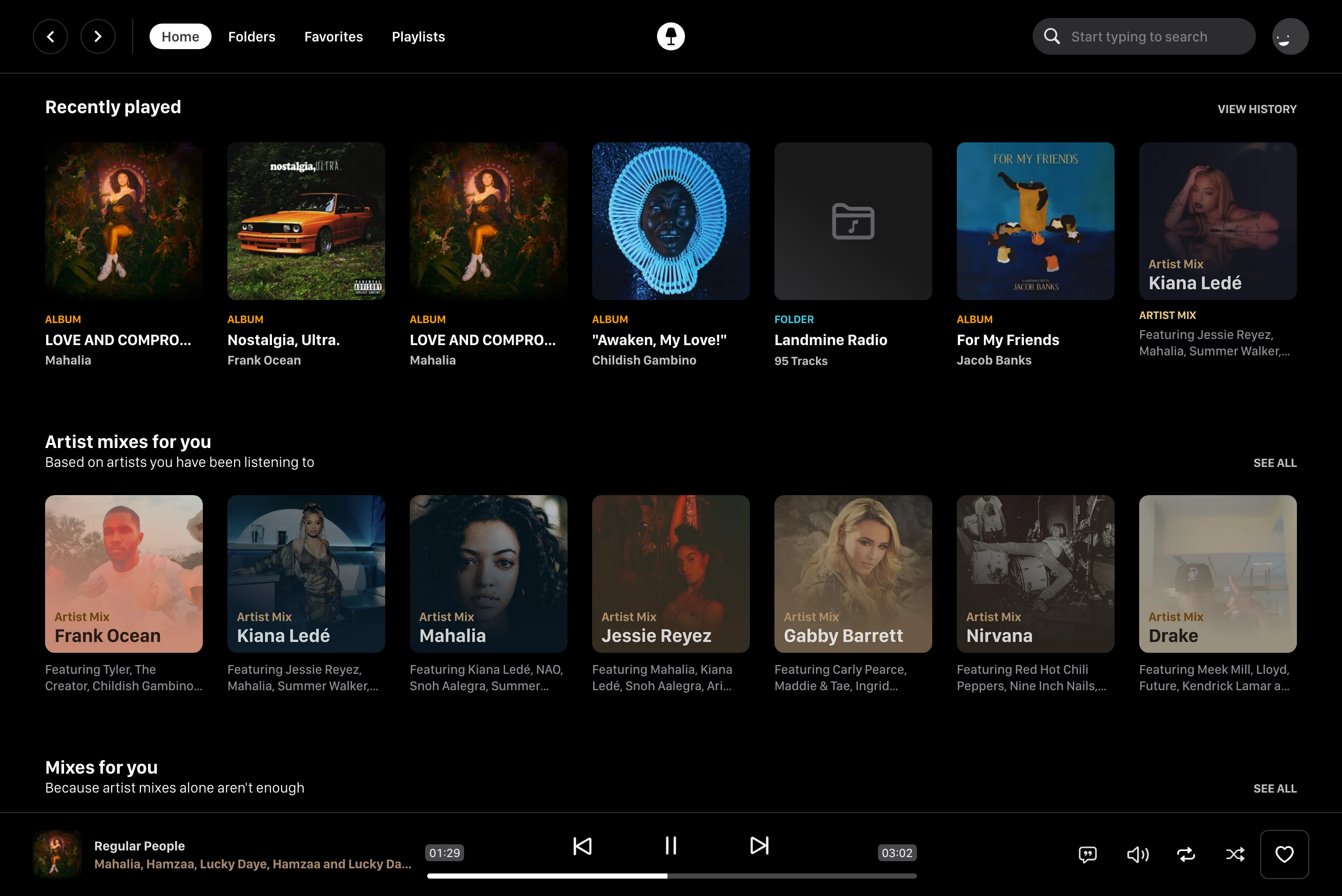
Task: Click the center lightbulb logo icon
Action: [670, 36]
